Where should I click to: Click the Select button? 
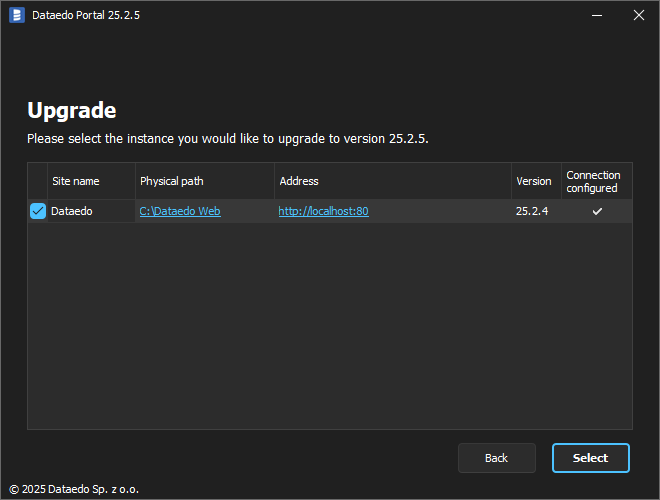(591, 458)
